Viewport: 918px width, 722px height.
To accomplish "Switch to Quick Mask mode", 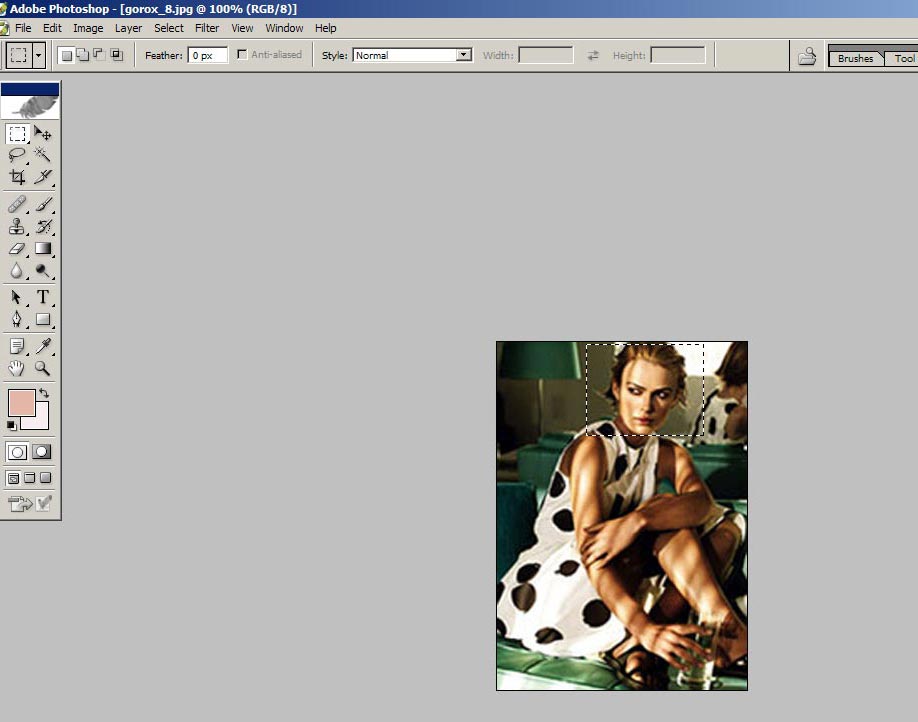I will pos(42,452).
